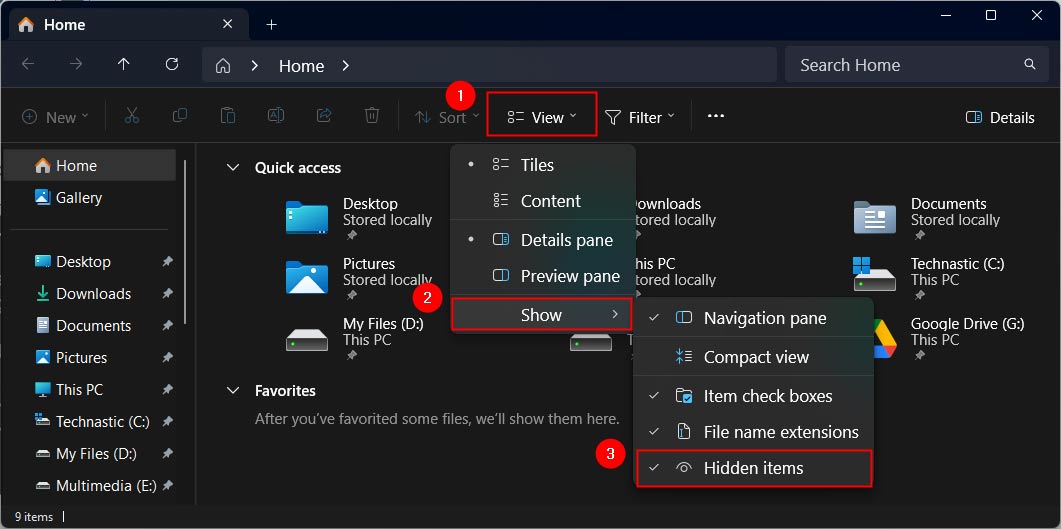
Task: Click the Home tab title
Action: (64, 24)
